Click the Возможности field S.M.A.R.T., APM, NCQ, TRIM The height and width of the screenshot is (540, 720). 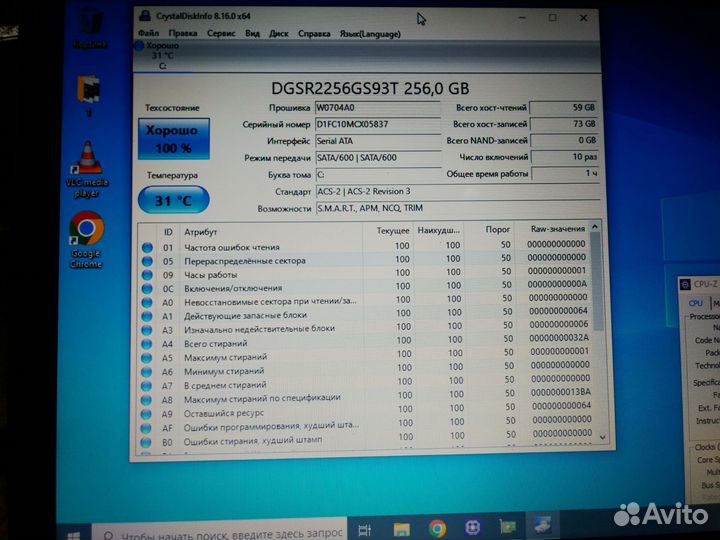457,208
